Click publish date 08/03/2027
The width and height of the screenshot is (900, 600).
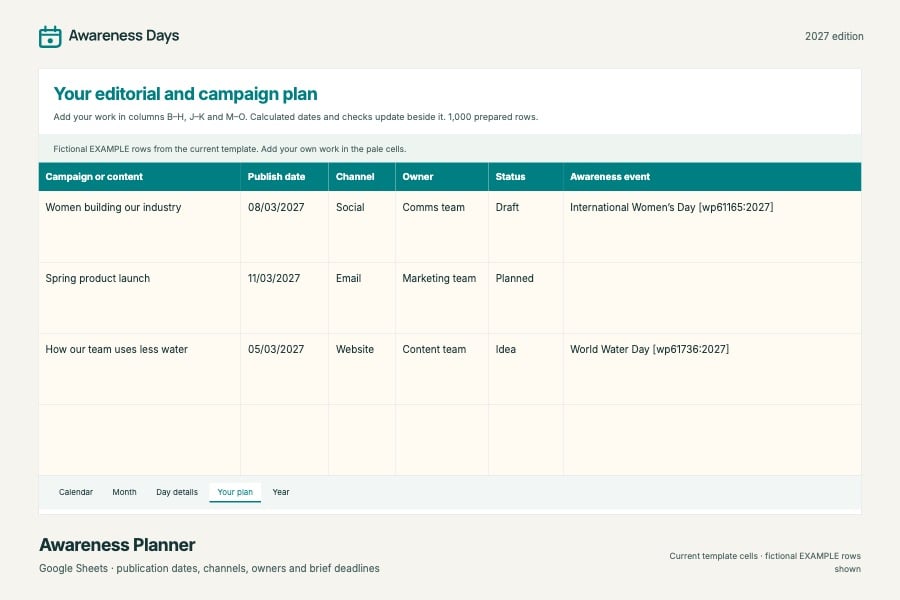(285, 227)
